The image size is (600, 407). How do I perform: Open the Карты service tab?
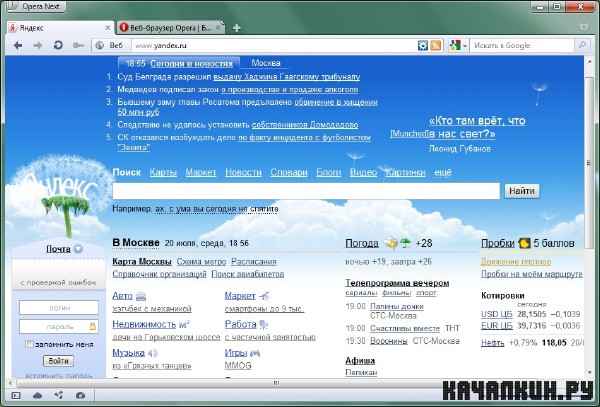click(x=163, y=173)
